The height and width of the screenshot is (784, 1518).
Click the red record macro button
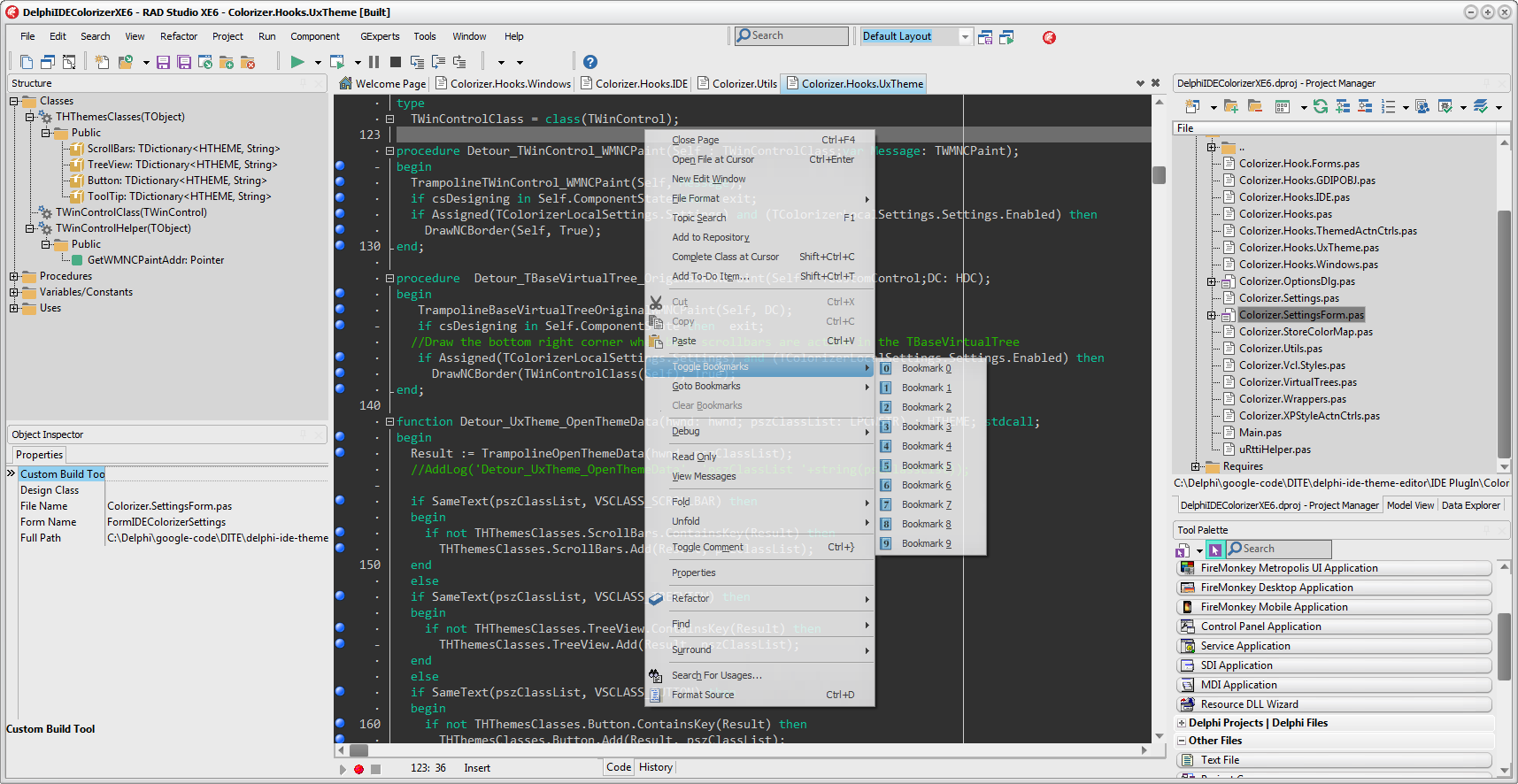pos(358,769)
